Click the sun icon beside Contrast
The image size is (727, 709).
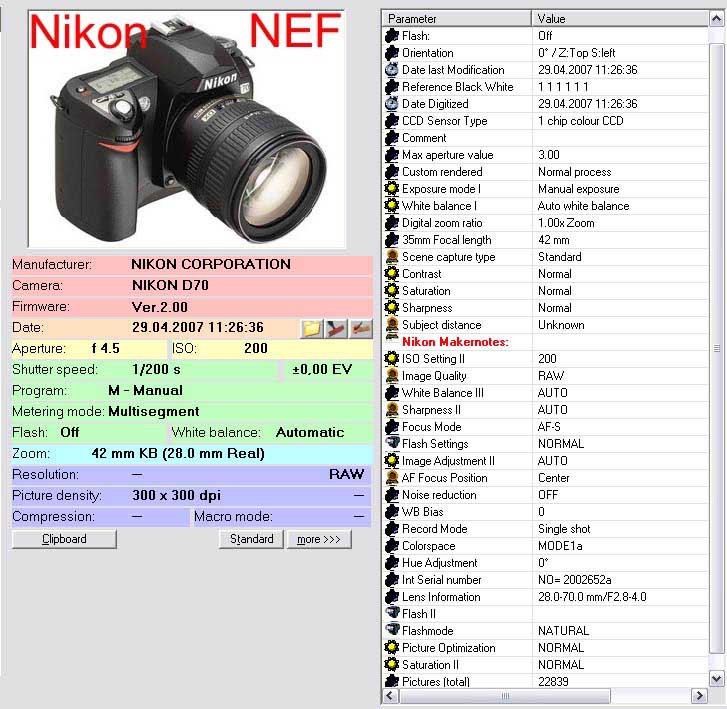[392, 274]
